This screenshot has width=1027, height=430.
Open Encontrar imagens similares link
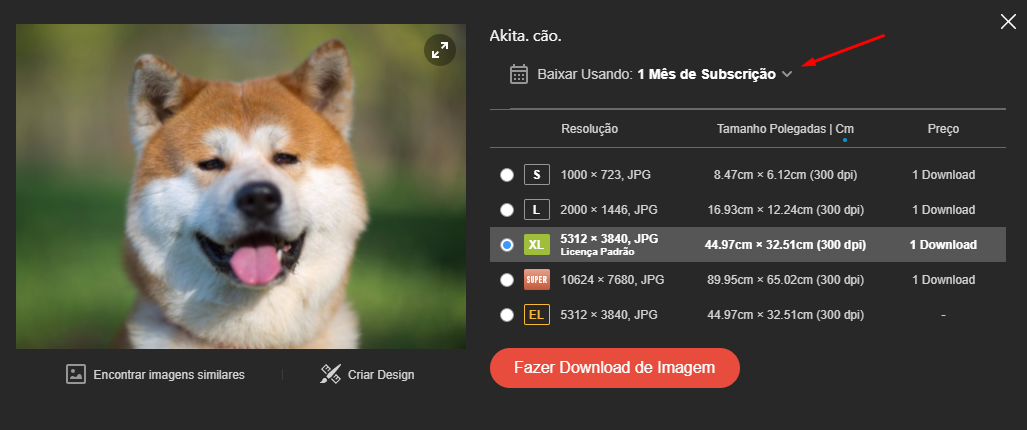tap(169, 375)
